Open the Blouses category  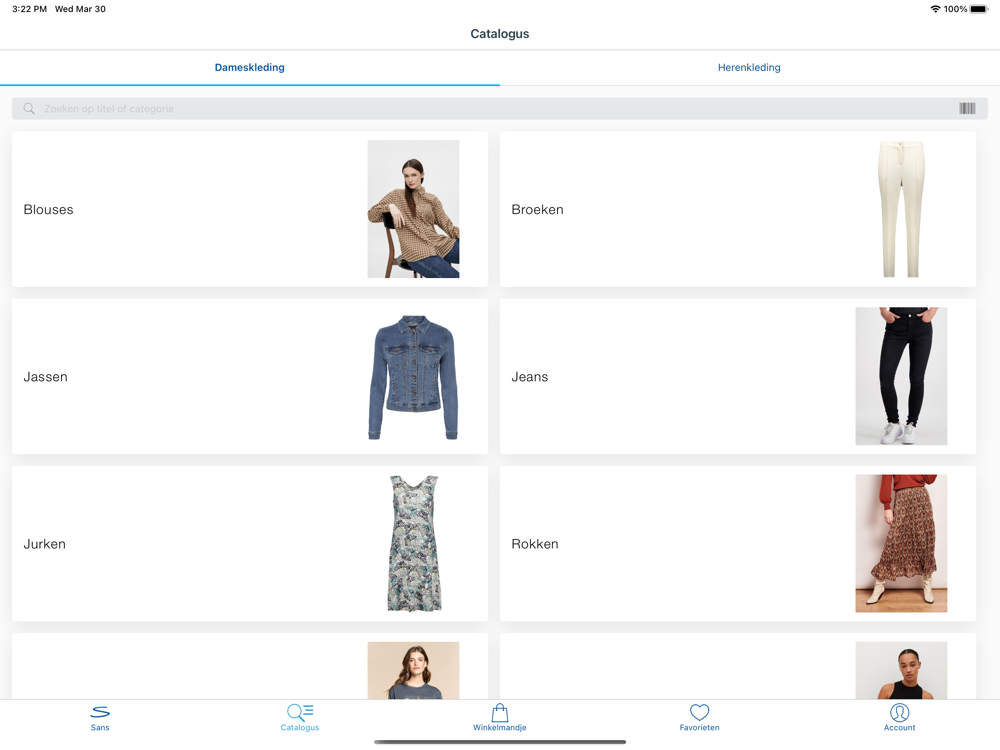(250, 209)
